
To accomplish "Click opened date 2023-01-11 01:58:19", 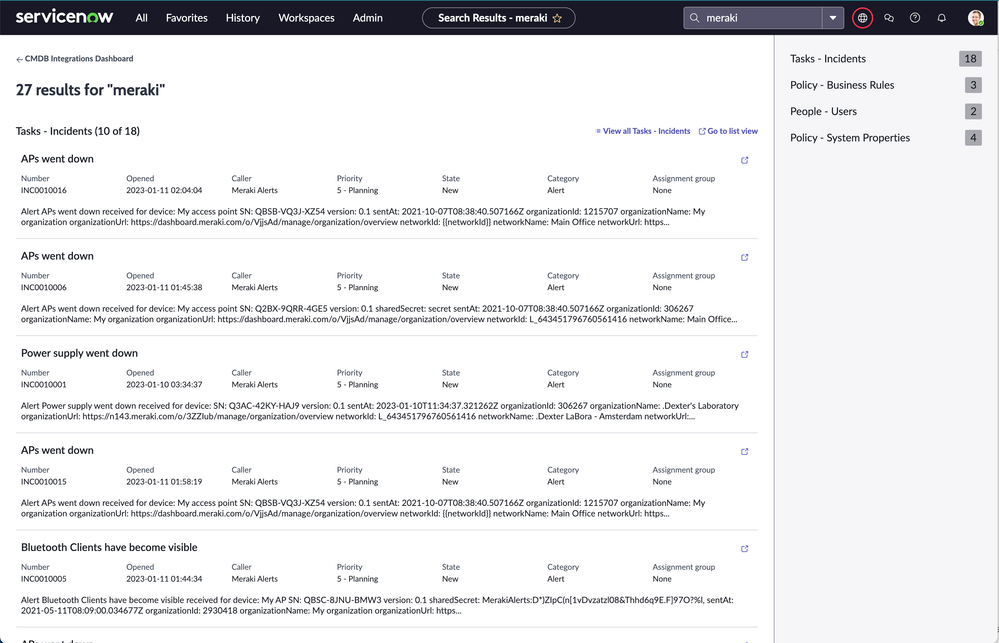I will [164, 482].
